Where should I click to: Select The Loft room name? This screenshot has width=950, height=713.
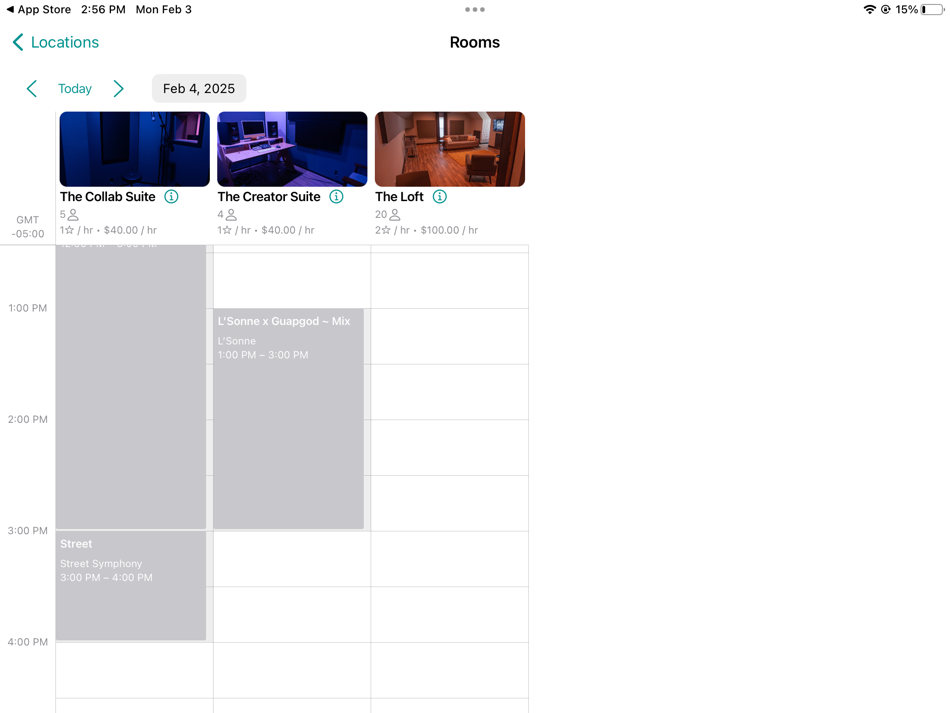(399, 196)
